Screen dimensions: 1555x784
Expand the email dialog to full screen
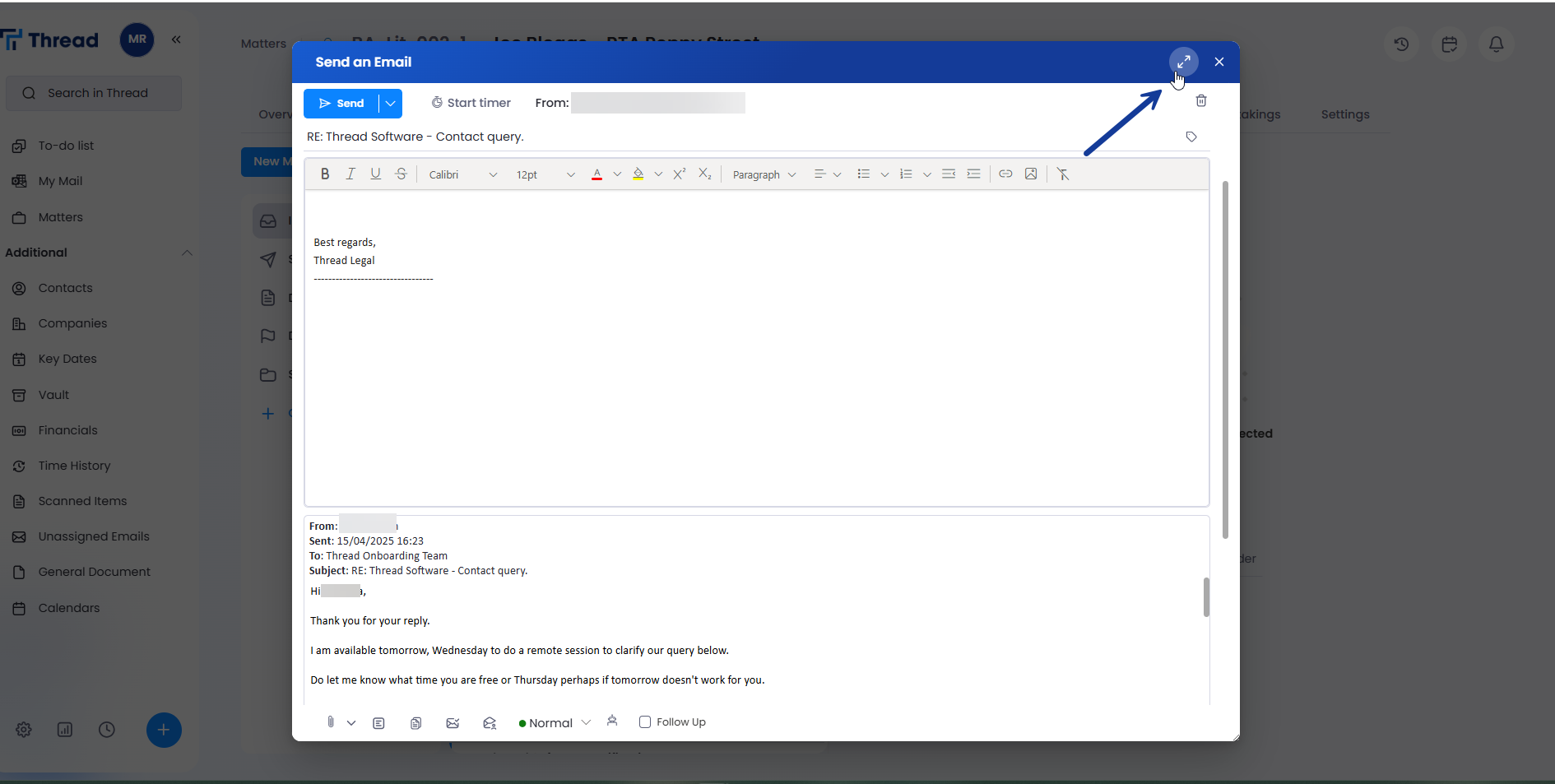click(x=1183, y=62)
